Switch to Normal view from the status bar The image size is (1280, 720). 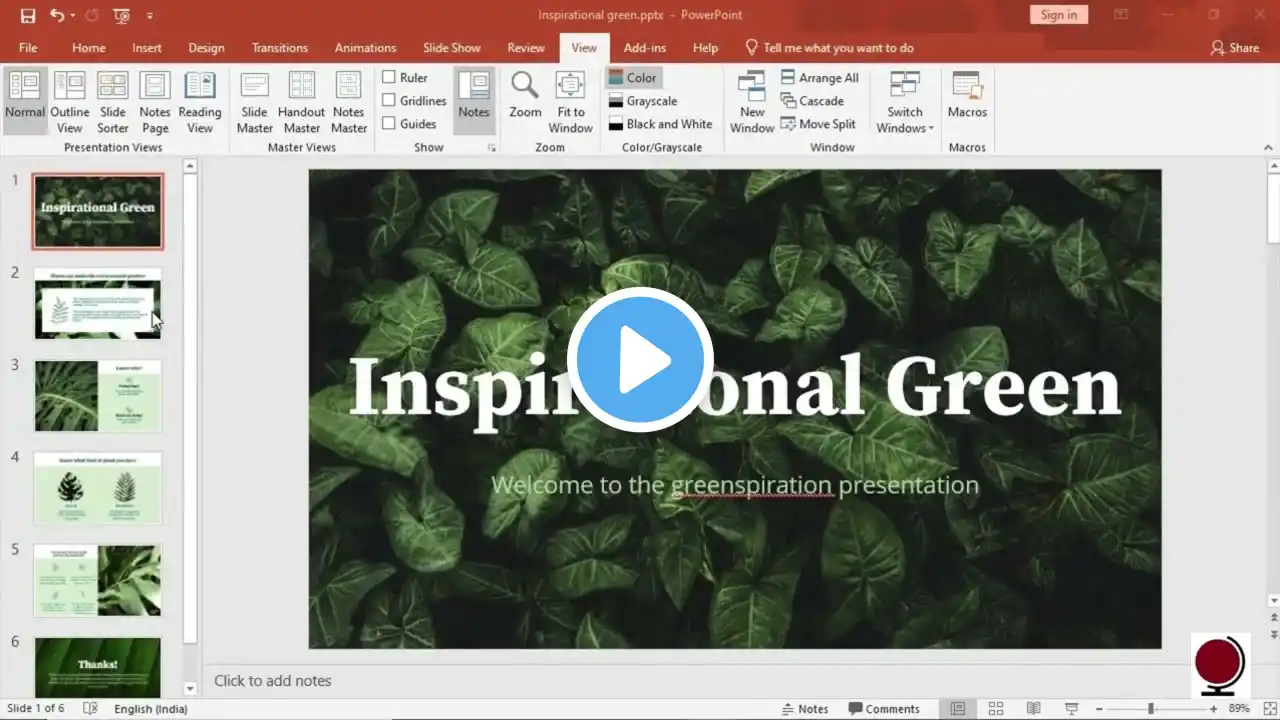(x=958, y=708)
